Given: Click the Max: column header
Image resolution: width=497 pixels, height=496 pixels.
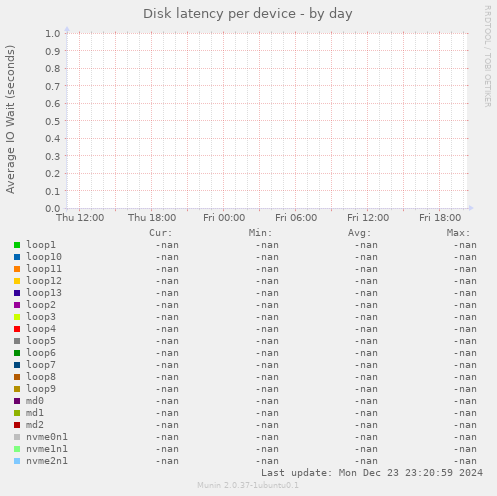Looking at the screenshot, I should pyautogui.click(x=459, y=233).
